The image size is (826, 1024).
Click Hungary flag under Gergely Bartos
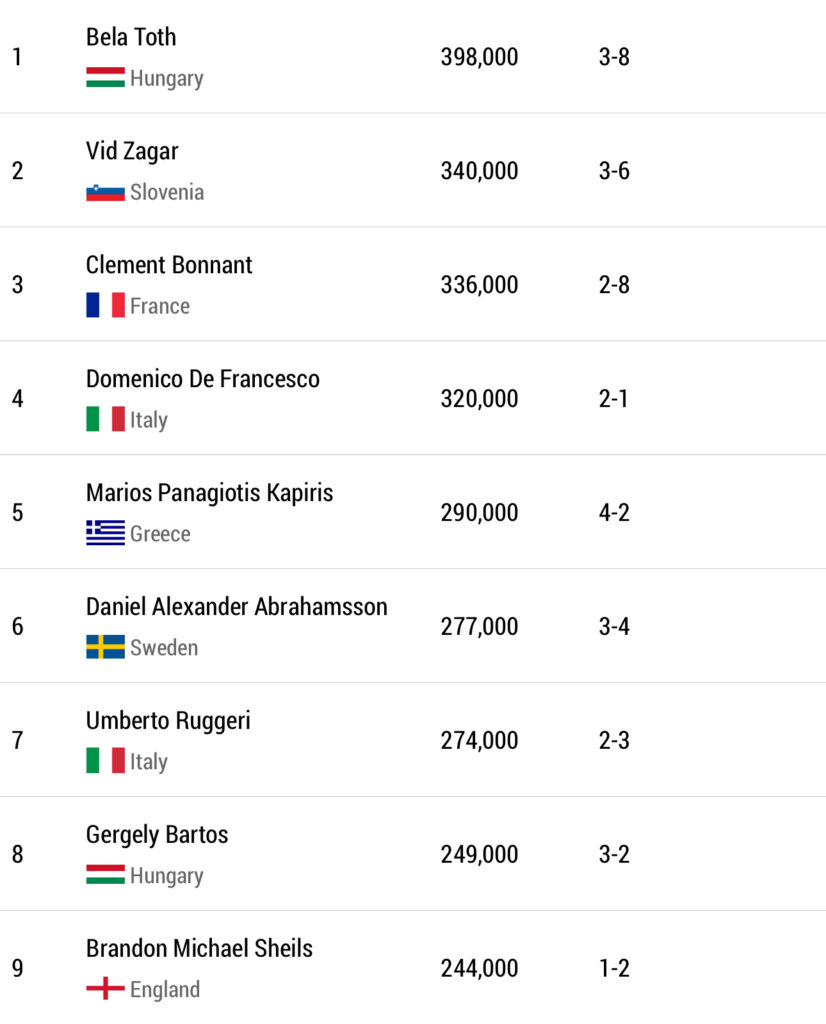pyautogui.click(x=105, y=876)
